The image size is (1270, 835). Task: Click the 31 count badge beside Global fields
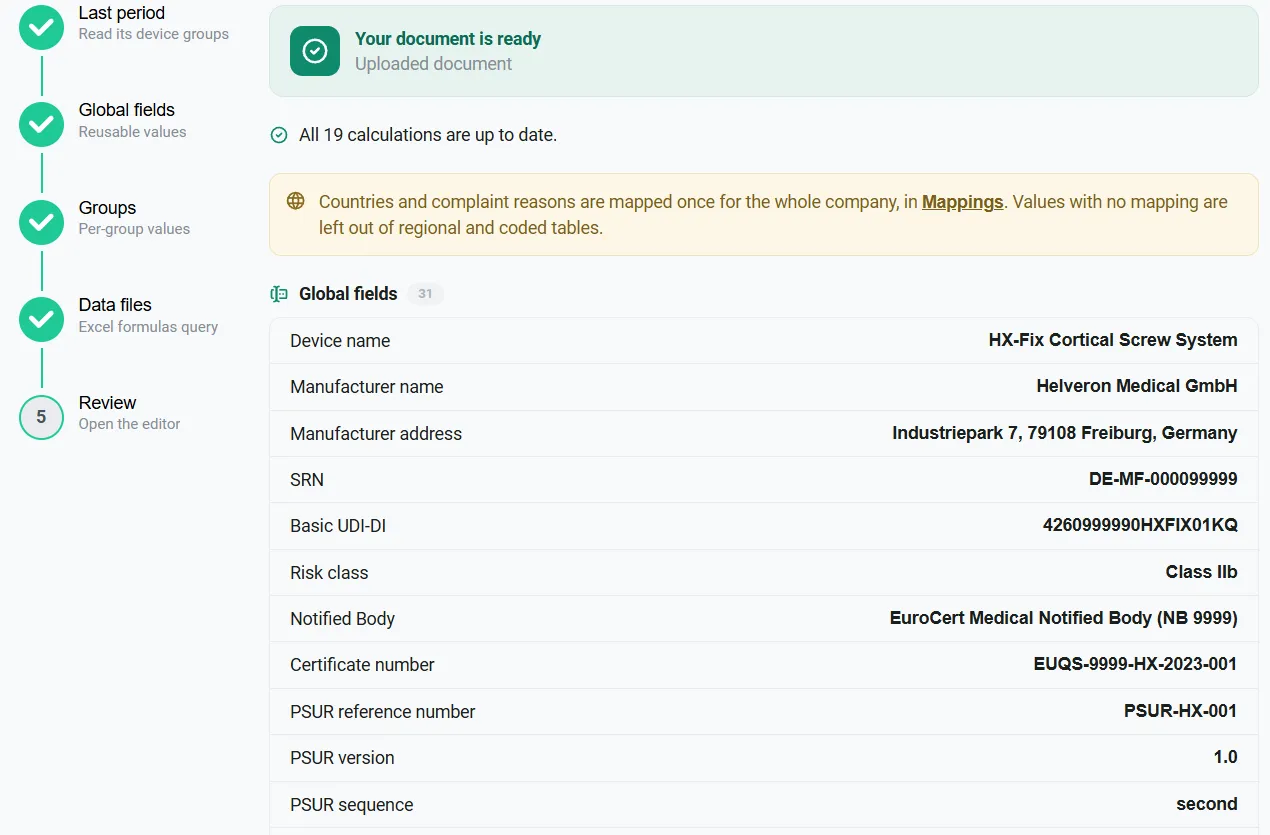(425, 294)
